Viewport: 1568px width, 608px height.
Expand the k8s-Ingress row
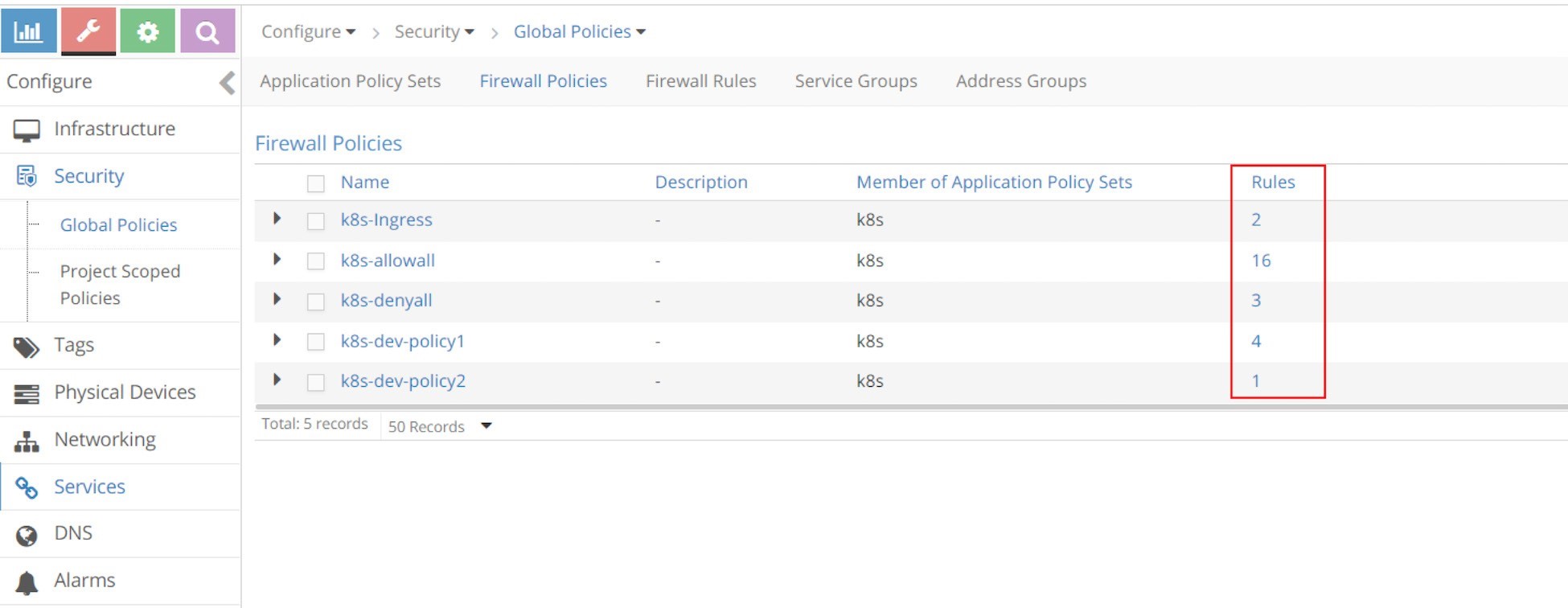click(277, 219)
